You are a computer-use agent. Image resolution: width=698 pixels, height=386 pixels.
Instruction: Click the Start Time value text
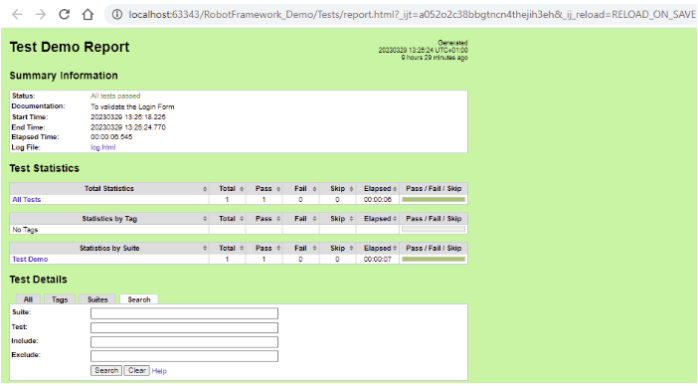click(x=128, y=117)
